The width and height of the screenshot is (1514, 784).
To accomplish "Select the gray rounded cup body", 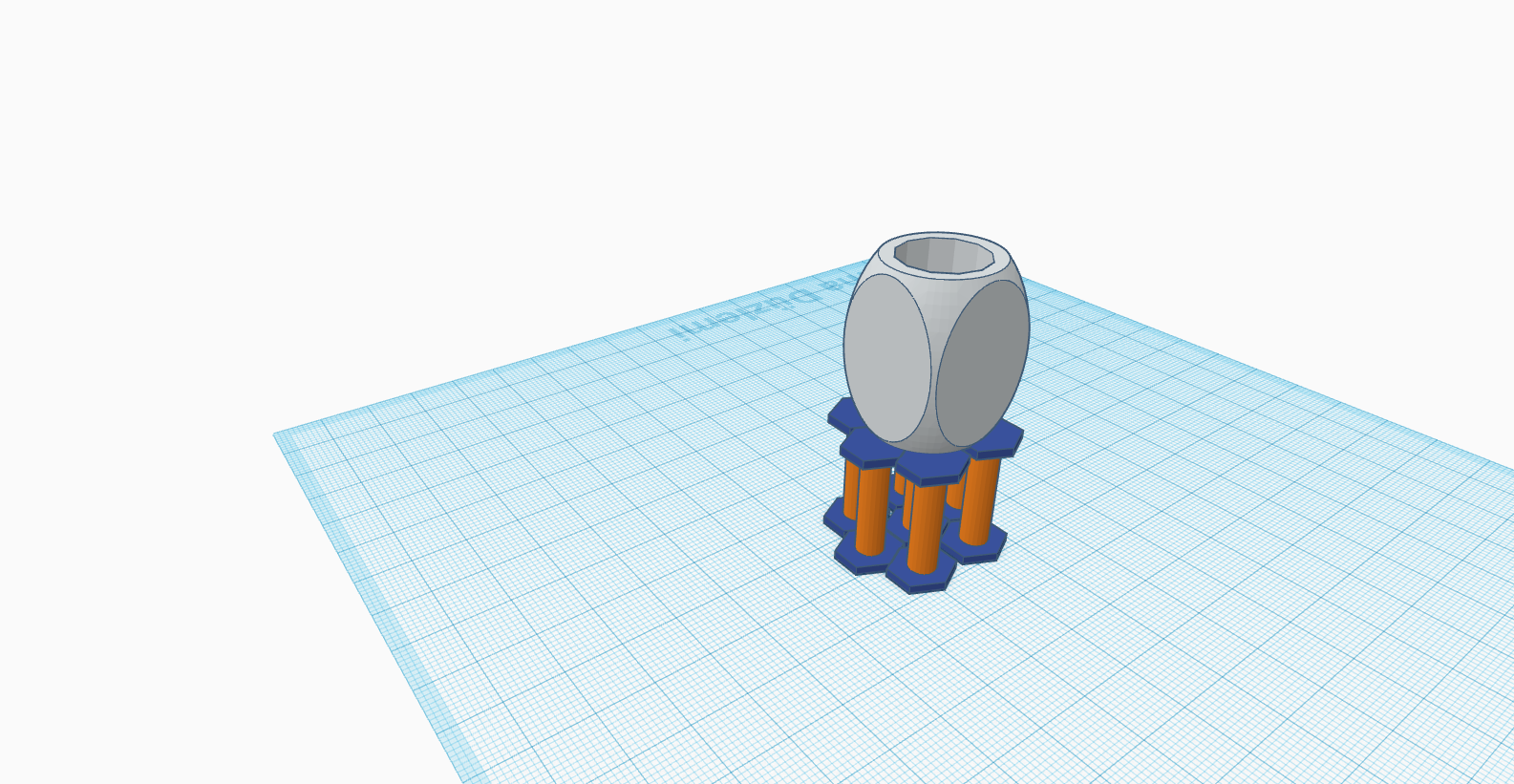I will click(x=936, y=342).
